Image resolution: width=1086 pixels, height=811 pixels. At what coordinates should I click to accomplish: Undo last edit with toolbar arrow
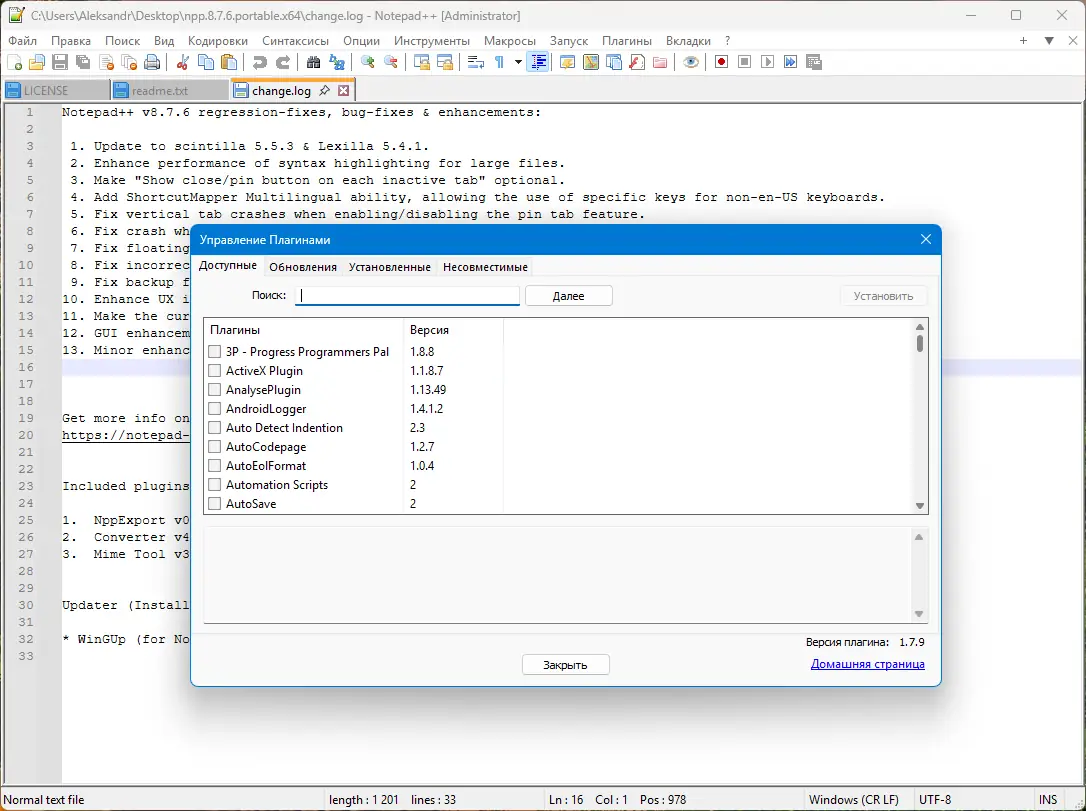coord(260,61)
